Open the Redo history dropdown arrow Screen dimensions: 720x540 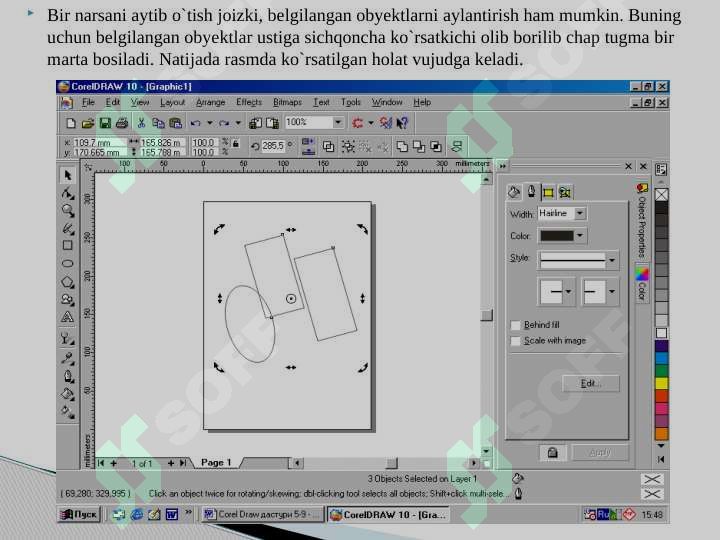[x=238, y=123]
